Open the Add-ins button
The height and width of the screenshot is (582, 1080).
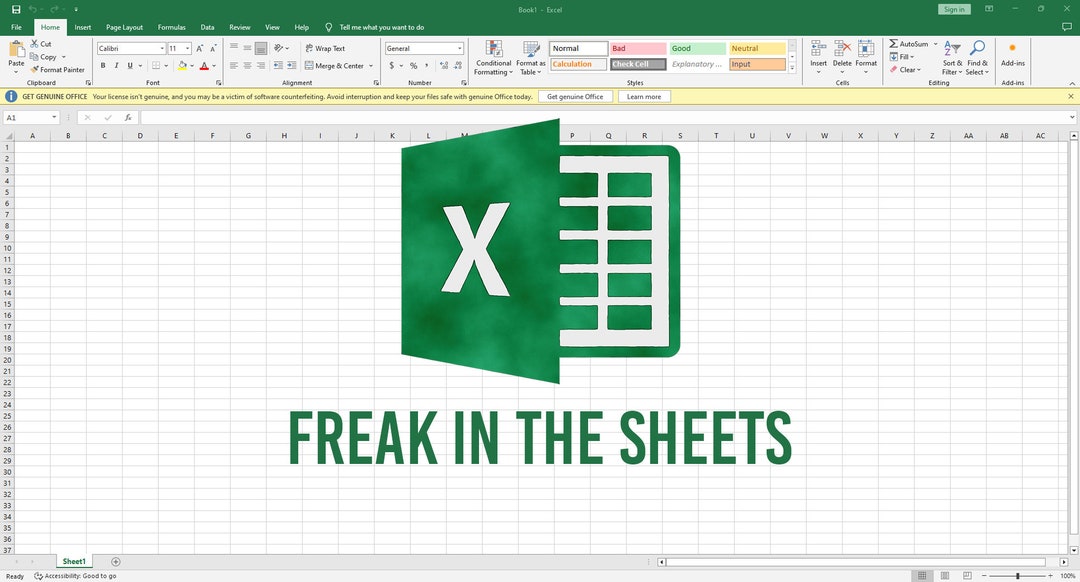(x=1012, y=54)
